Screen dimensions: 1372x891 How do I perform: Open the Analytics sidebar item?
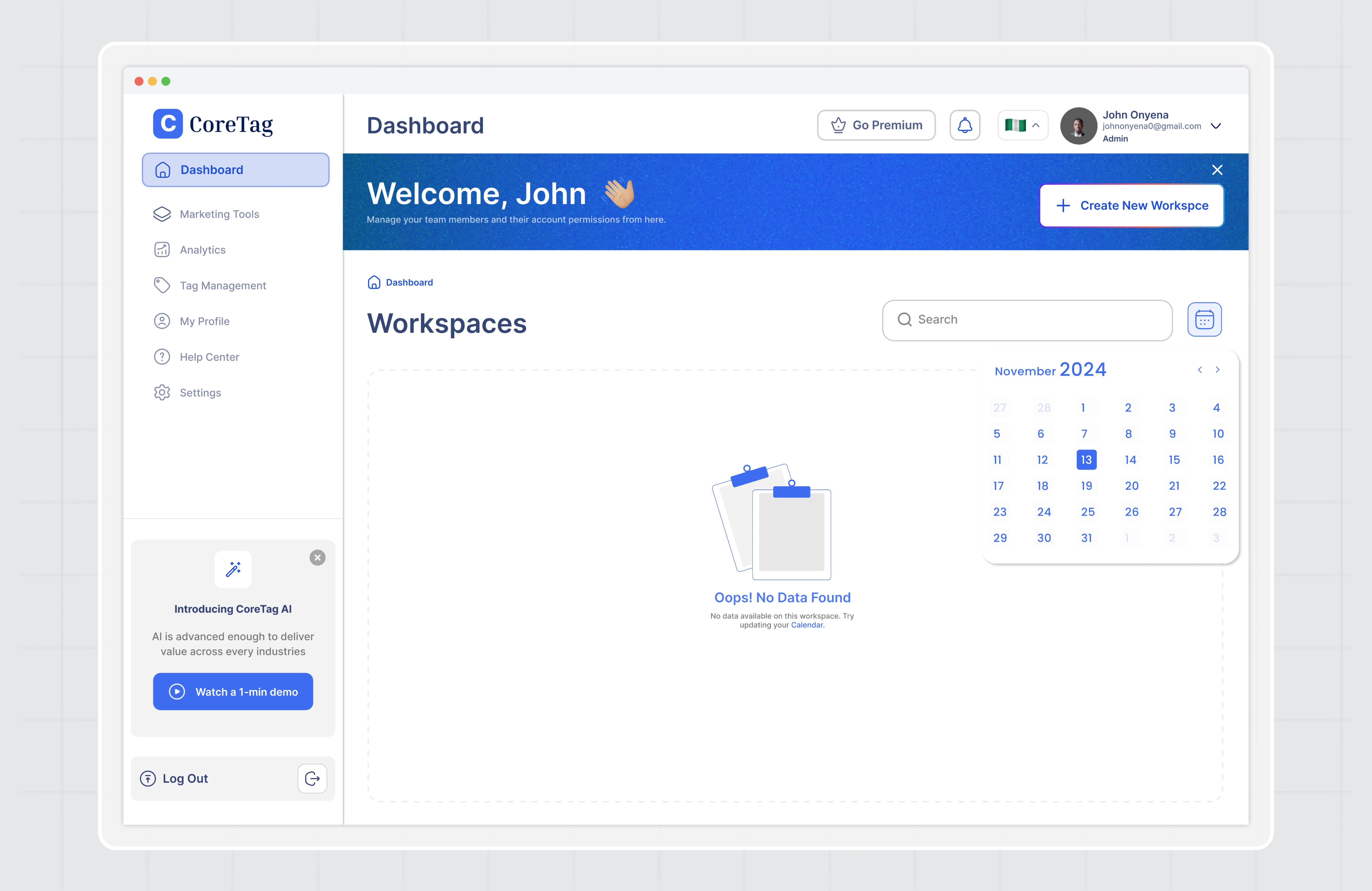(x=202, y=250)
